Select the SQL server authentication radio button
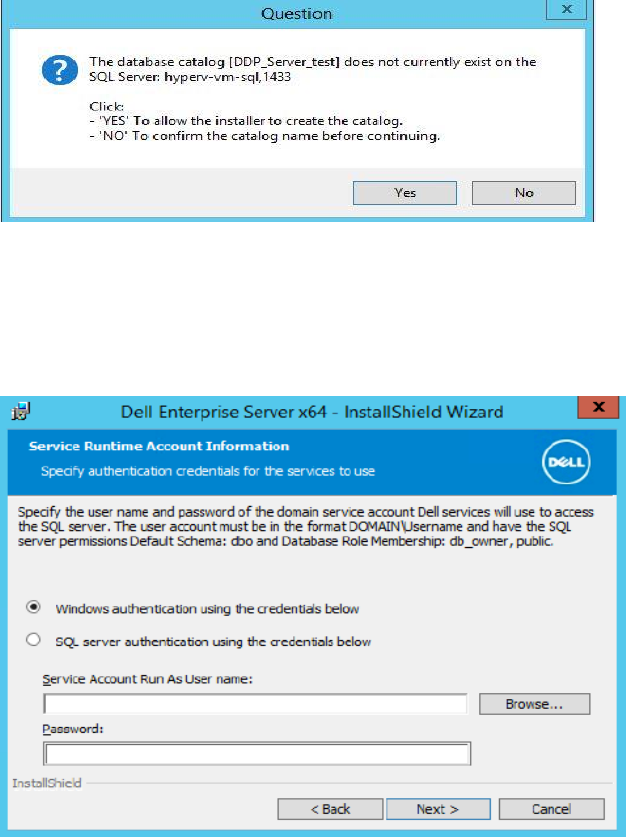The image size is (626, 837). point(34,639)
